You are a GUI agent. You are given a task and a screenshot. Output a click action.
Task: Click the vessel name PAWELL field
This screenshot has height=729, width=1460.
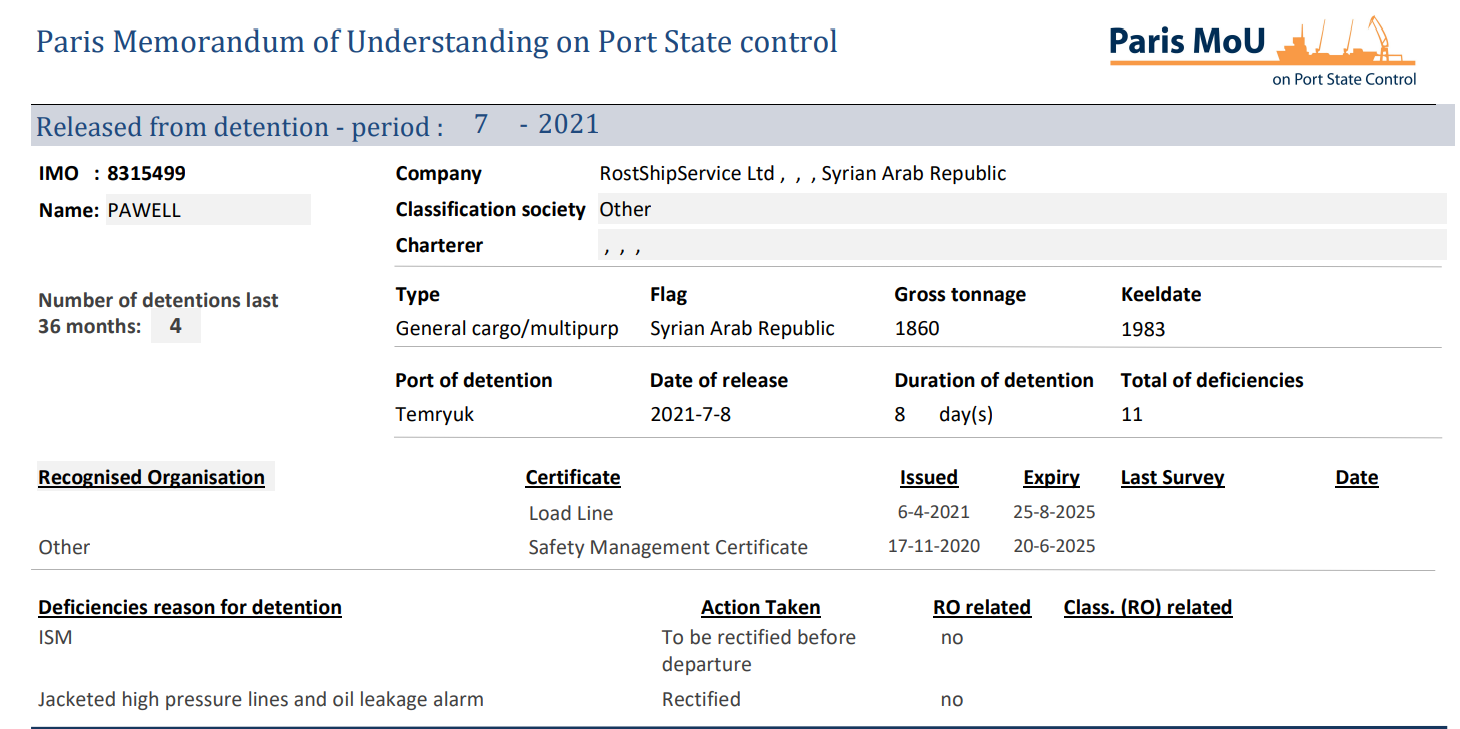[207, 210]
